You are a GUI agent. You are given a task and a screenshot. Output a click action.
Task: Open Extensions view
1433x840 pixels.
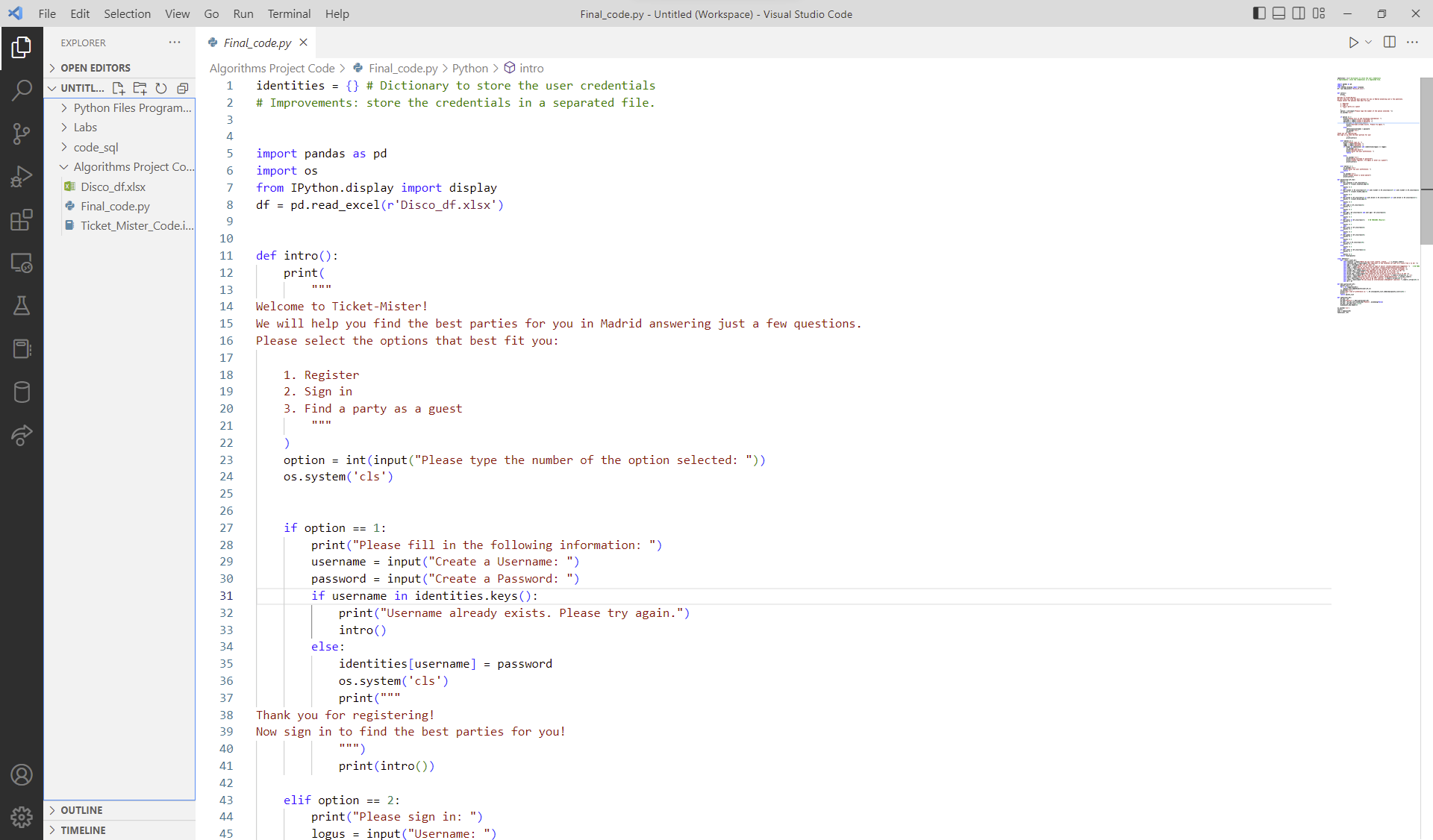tap(22, 220)
